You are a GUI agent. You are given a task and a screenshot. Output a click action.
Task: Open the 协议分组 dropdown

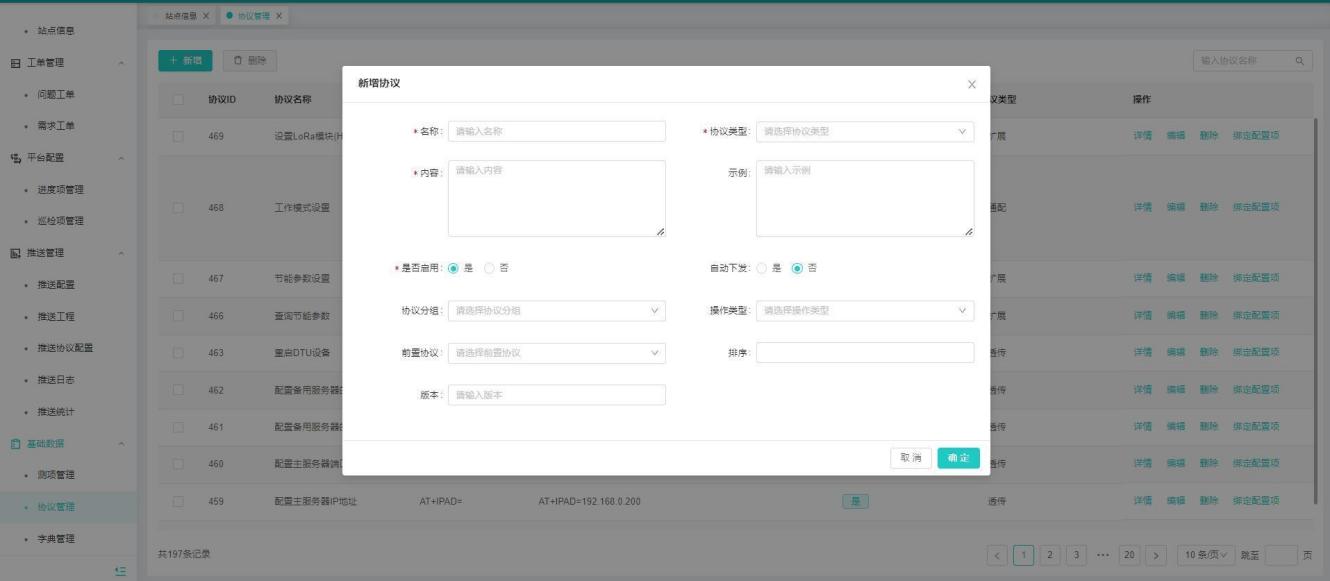(x=556, y=310)
